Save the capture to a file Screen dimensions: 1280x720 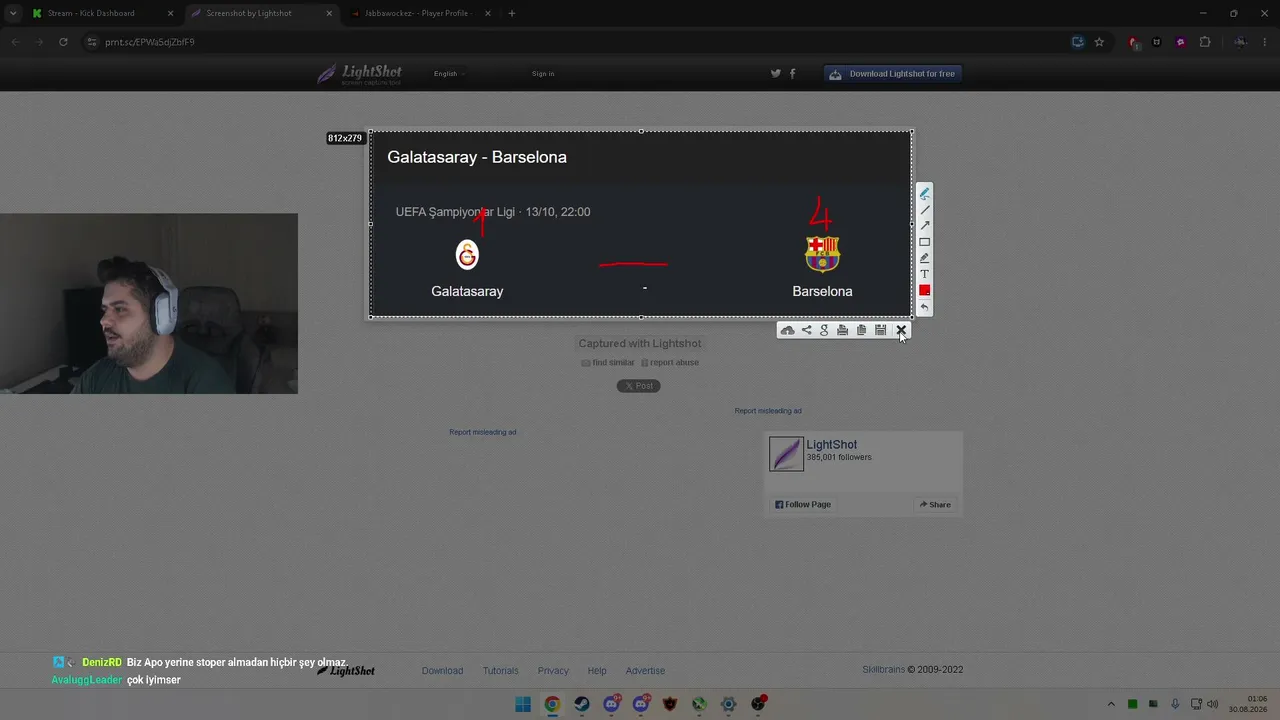[x=880, y=330]
